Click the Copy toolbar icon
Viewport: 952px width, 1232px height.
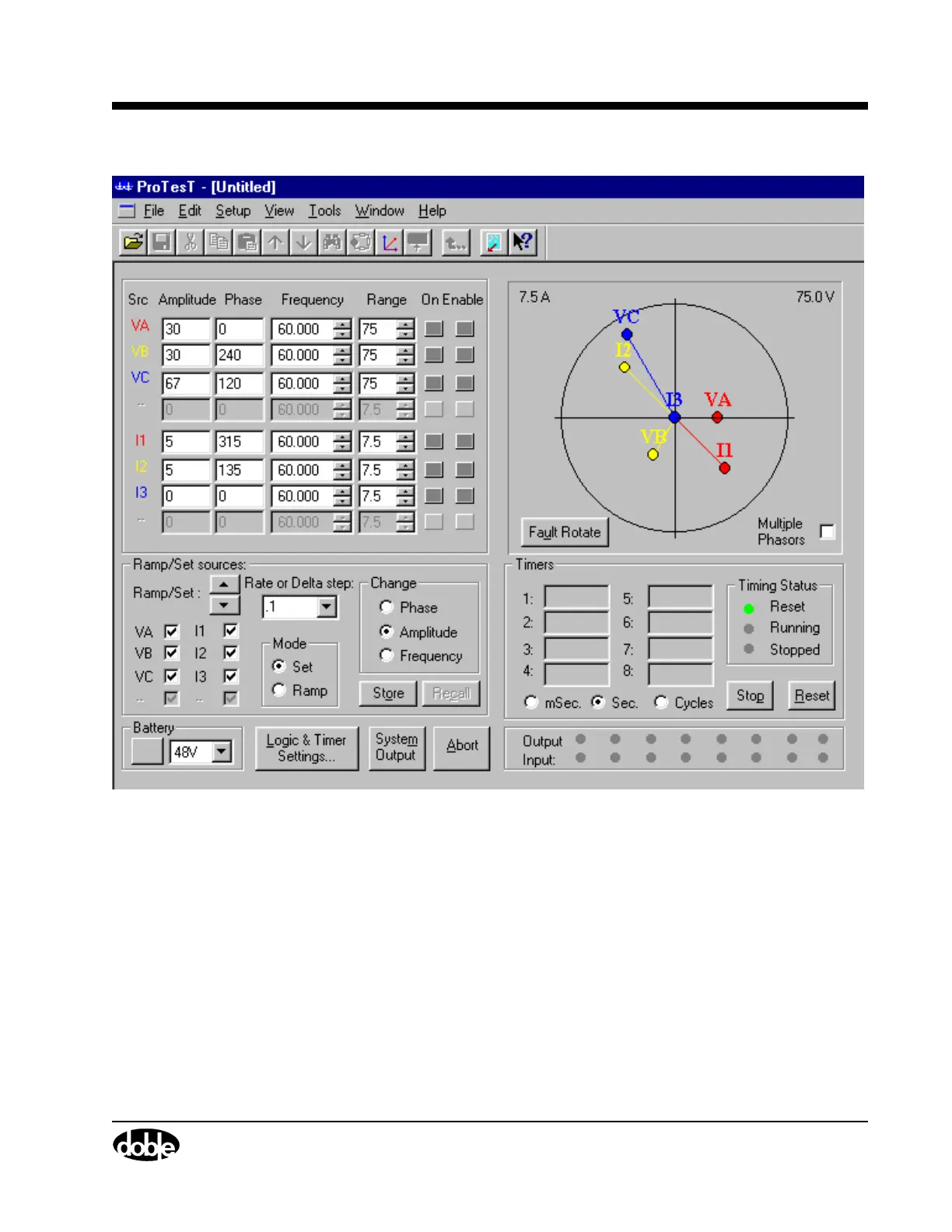(x=219, y=242)
